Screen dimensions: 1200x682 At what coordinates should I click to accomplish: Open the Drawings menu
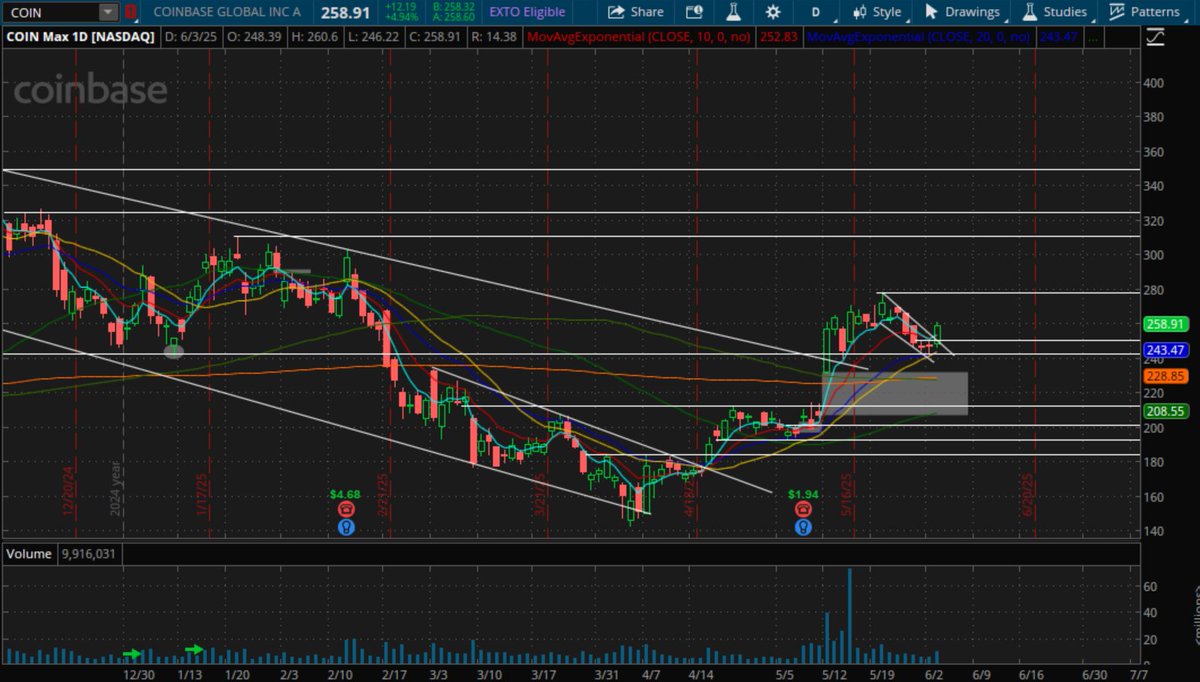962,12
